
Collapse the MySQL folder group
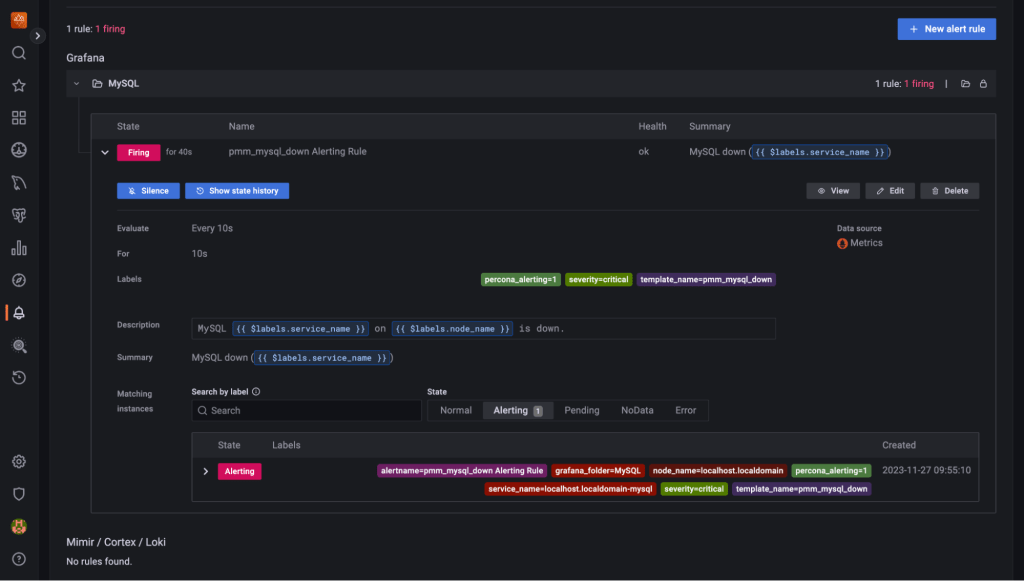pyautogui.click(x=77, y=84)
